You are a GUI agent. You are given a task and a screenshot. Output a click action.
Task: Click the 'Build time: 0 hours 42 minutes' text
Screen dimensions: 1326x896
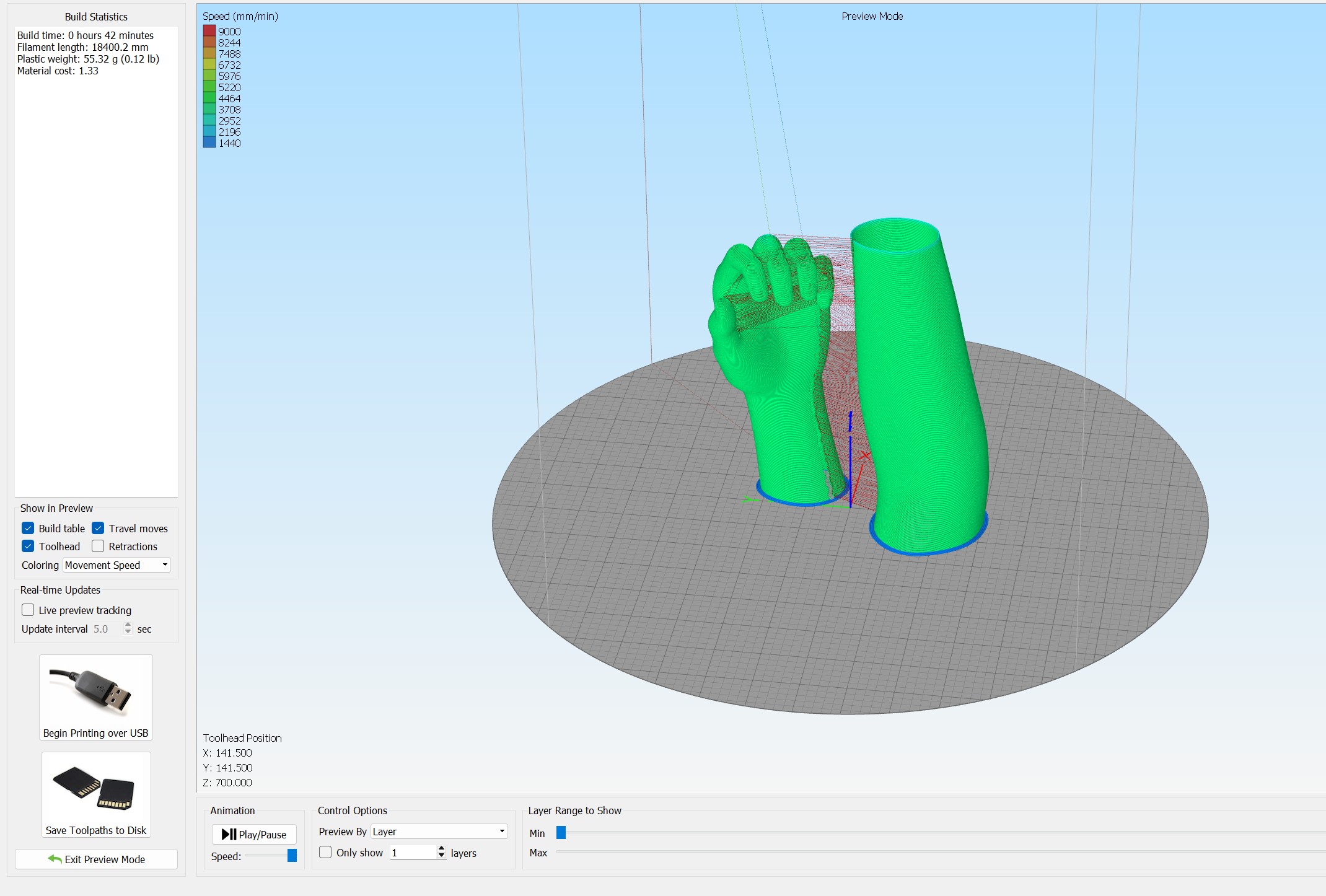pyautogui.click(x=86, y=35)
